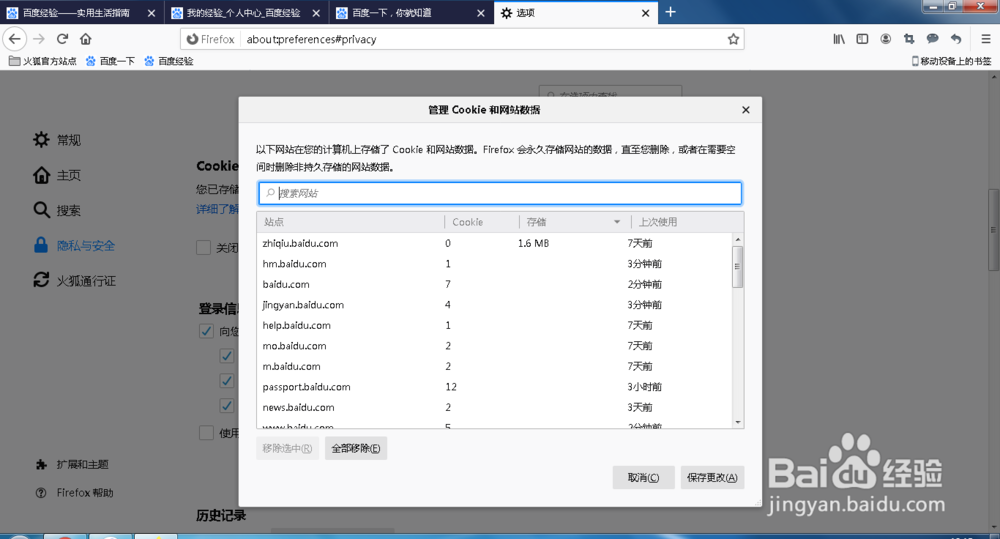
Task: Select mo.baidu.com row
Action: pos(495,346)
